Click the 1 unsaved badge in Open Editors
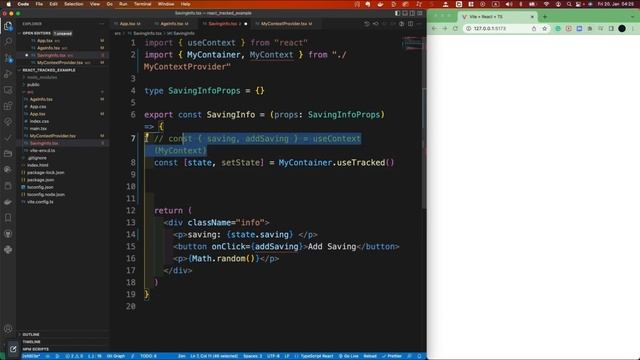The width and height of the screenshot is (640, 360). pos(62,33)
